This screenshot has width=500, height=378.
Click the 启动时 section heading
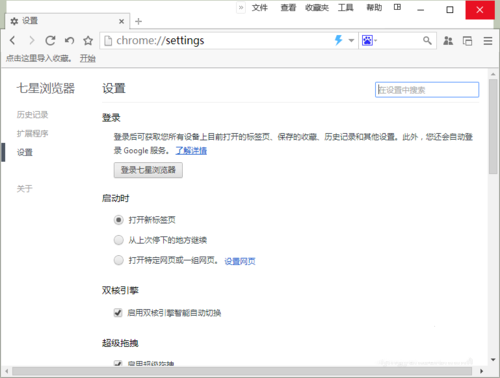[x=115, y=198]
